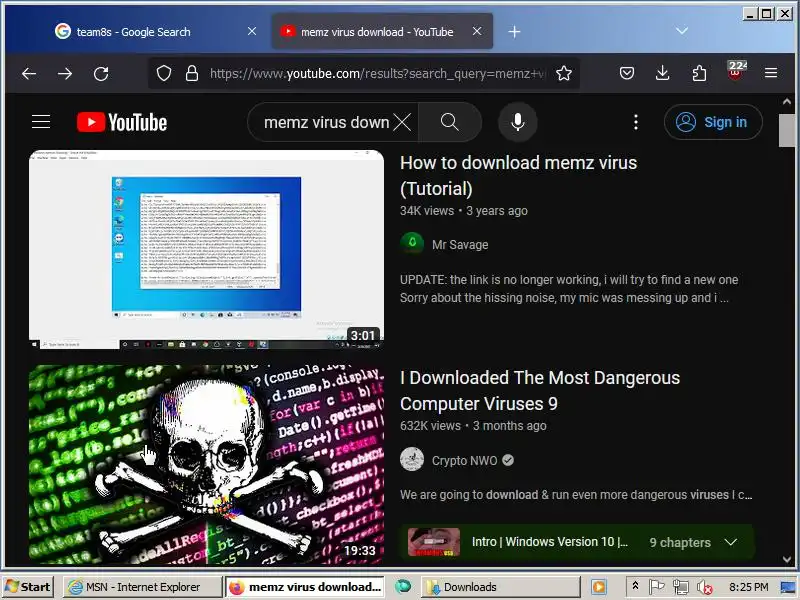The width and height of the screenshot is (800, 600).
Task: Click the Show desktop tray icon
Action: (788, 587)
